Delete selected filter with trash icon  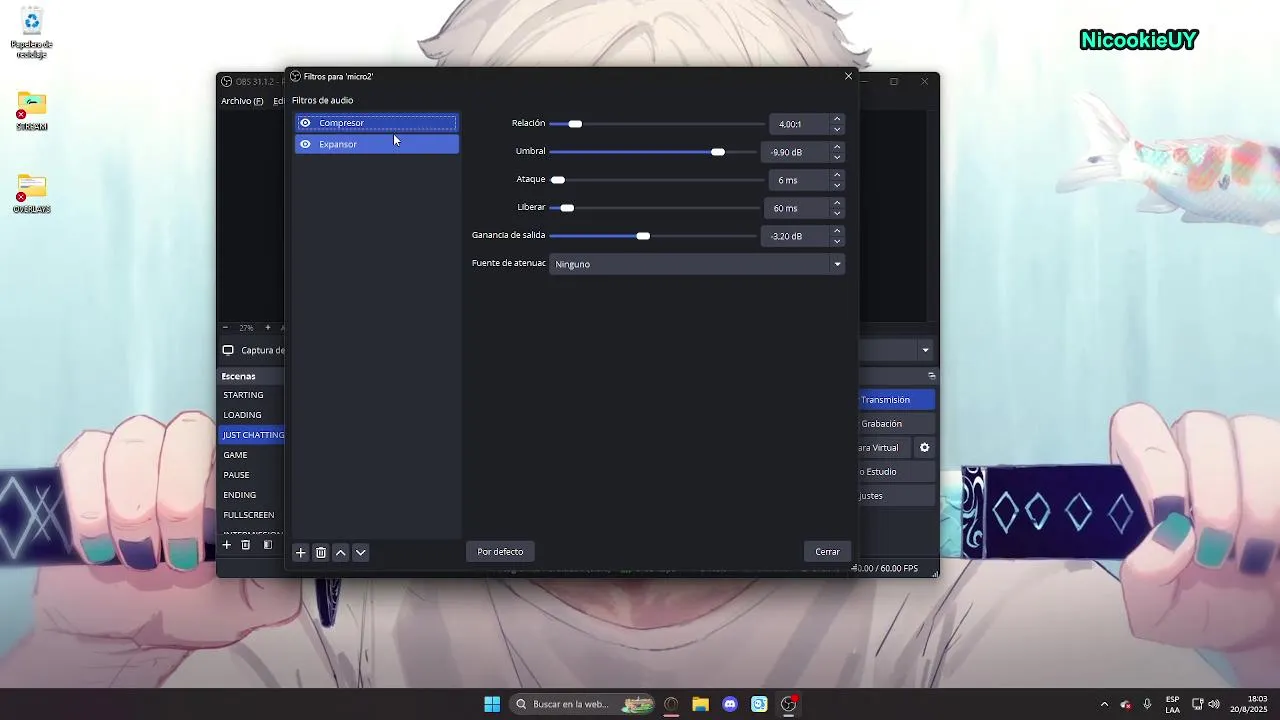[x=320, y=552]
